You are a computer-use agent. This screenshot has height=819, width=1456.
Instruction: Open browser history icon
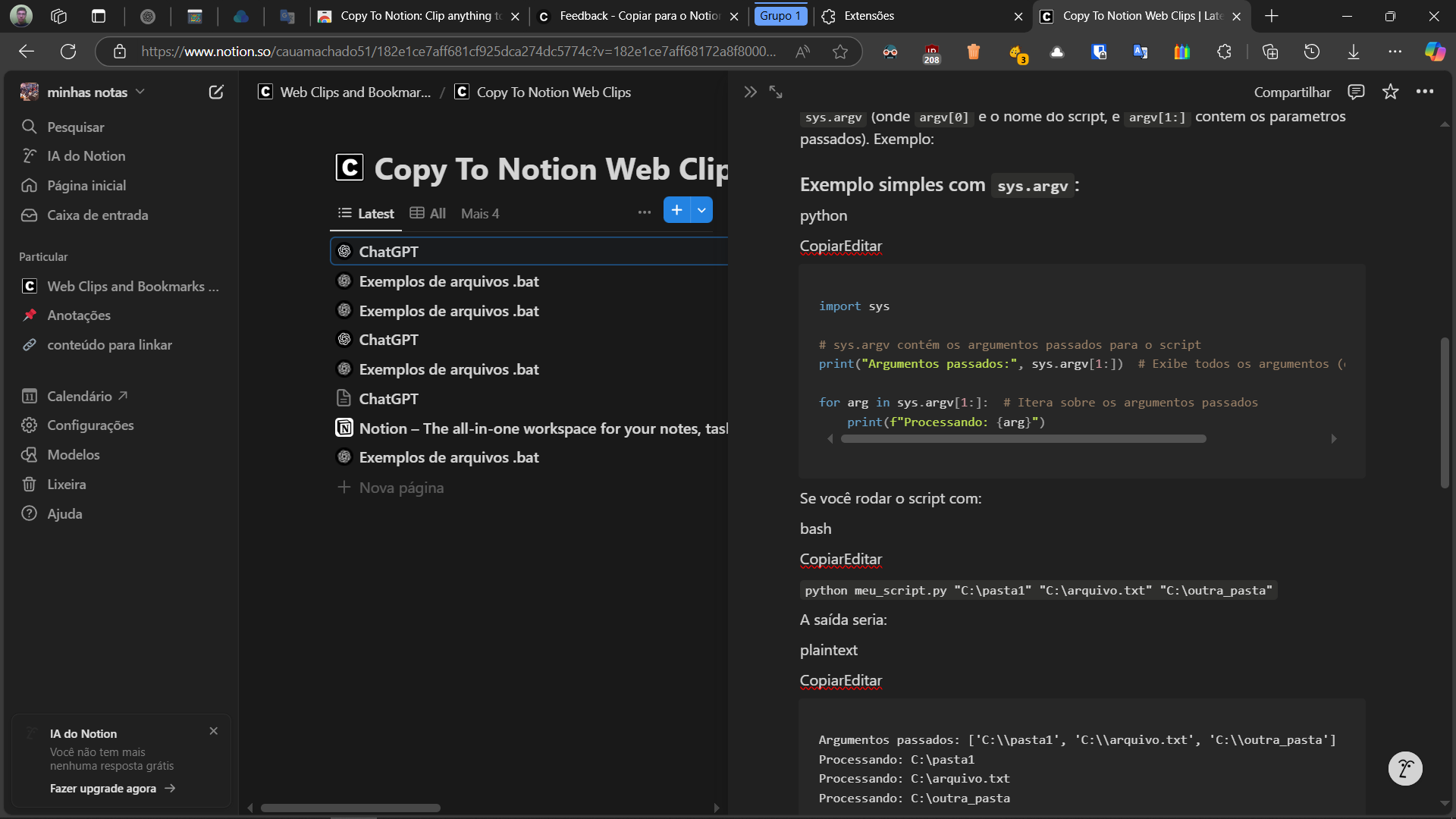point(1312,52)
